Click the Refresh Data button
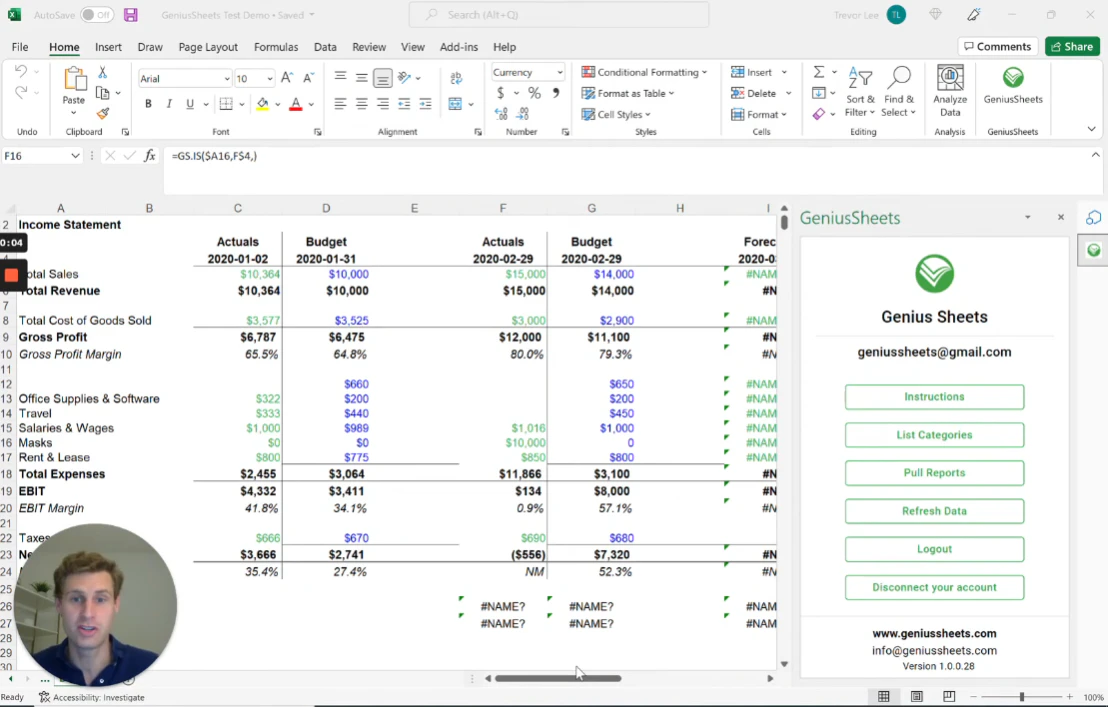 pyautogui.click(x=934, y=511)
